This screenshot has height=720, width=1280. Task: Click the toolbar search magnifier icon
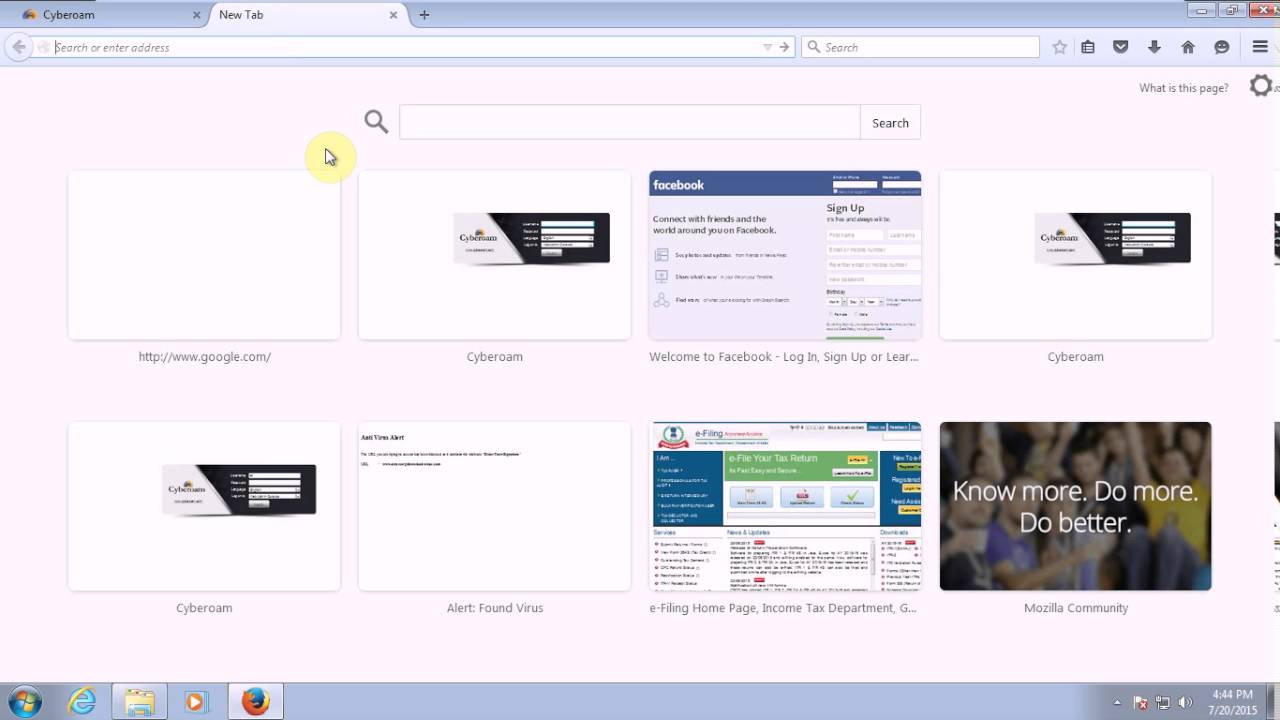[814, 47]
